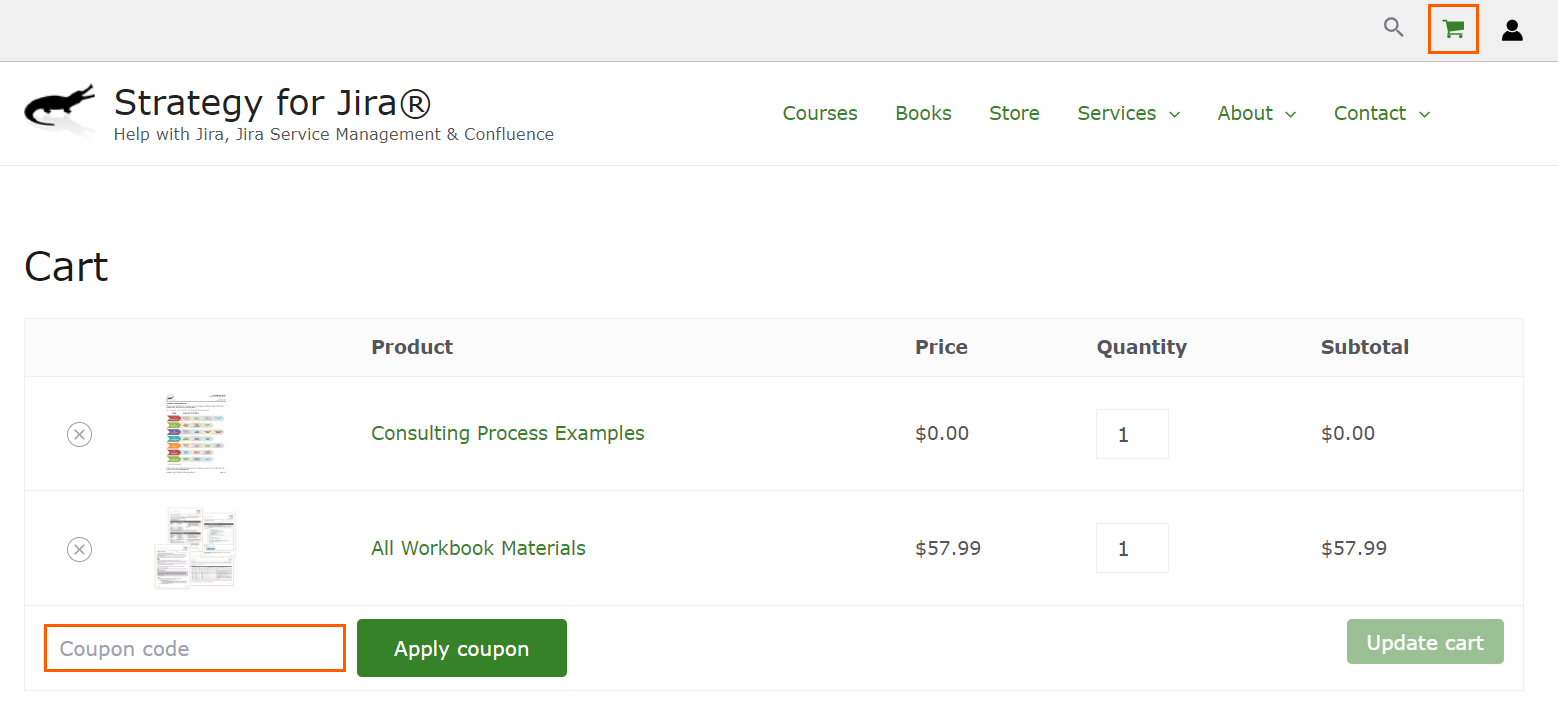Open the All Workbook Materials product link
This screenshot has width=1558, height=701.
click(478, 548)
